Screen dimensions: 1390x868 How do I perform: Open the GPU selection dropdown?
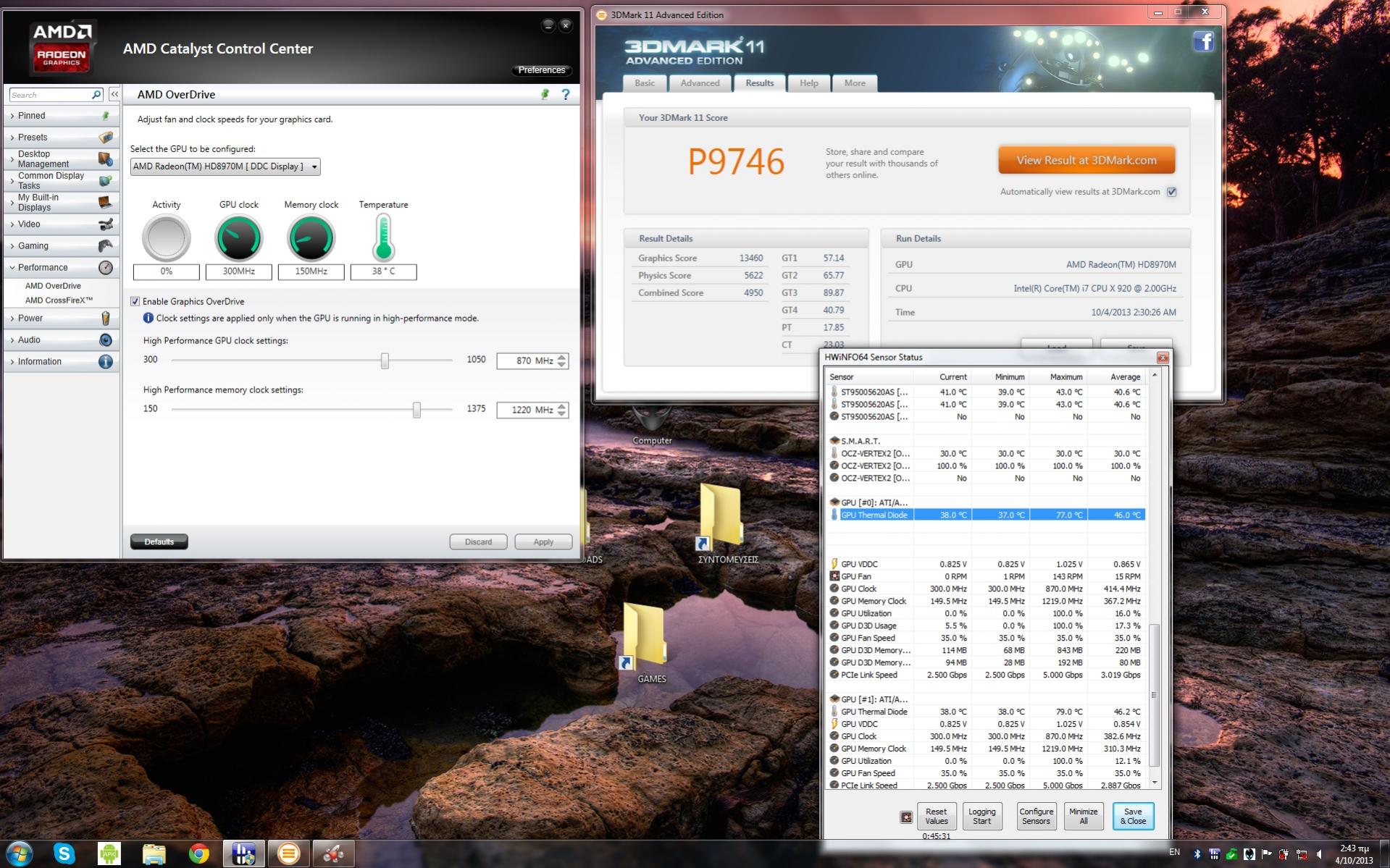point(225,167)
